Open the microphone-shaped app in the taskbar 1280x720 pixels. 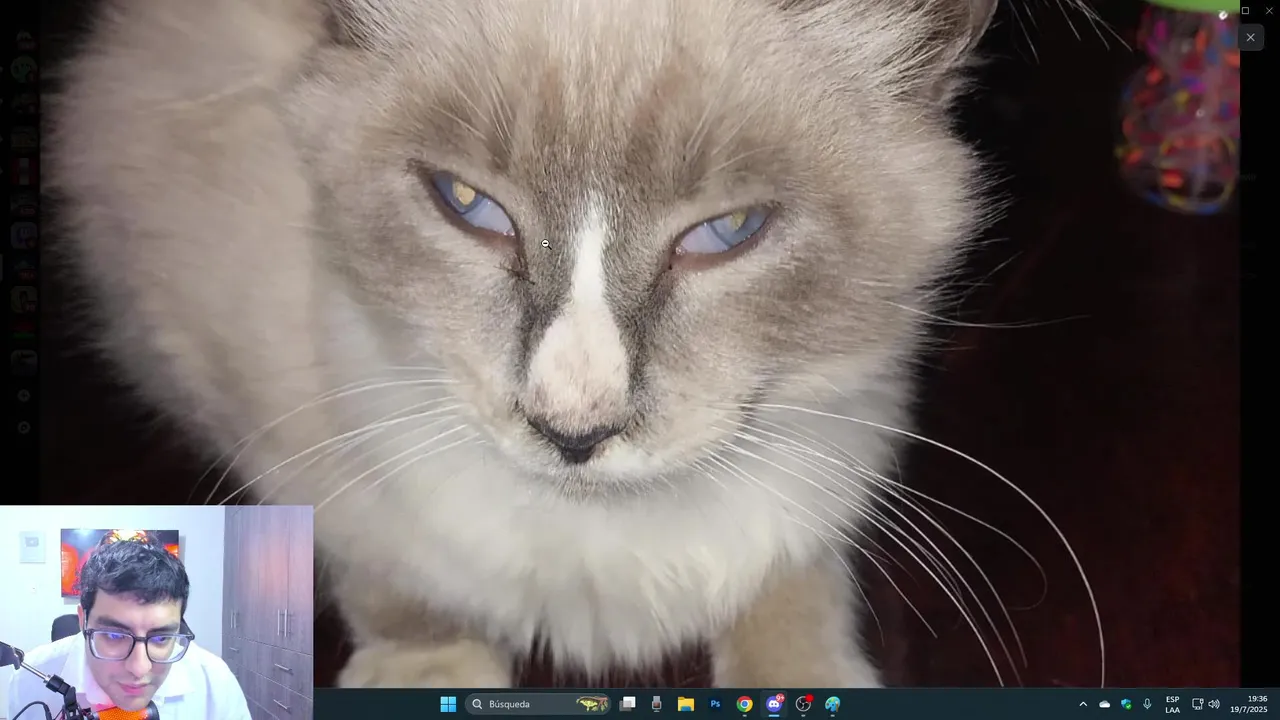pyautogui.click(x=656, y=704)
